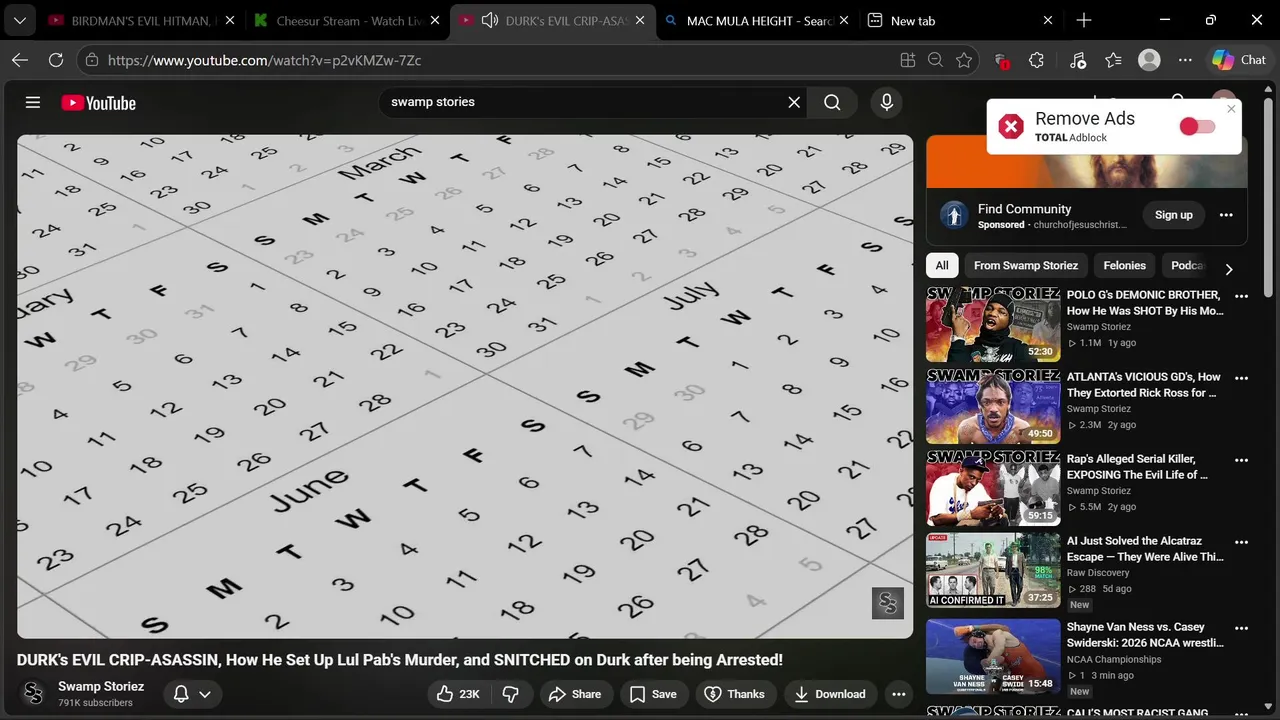Clear the search box with the X
Image resolution: width=1280 pixels, height=720 pixels.
[794, 102]
